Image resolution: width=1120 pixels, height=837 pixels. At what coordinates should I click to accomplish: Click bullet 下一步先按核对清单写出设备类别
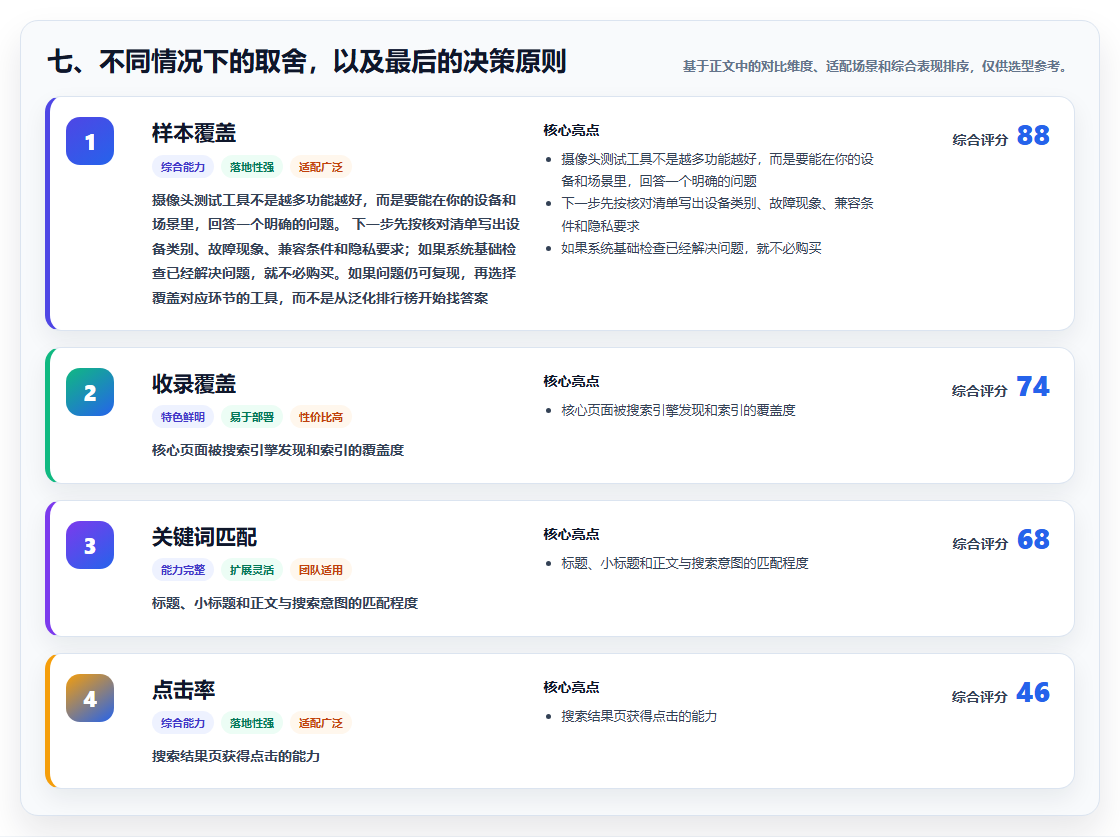coord(717,214)
